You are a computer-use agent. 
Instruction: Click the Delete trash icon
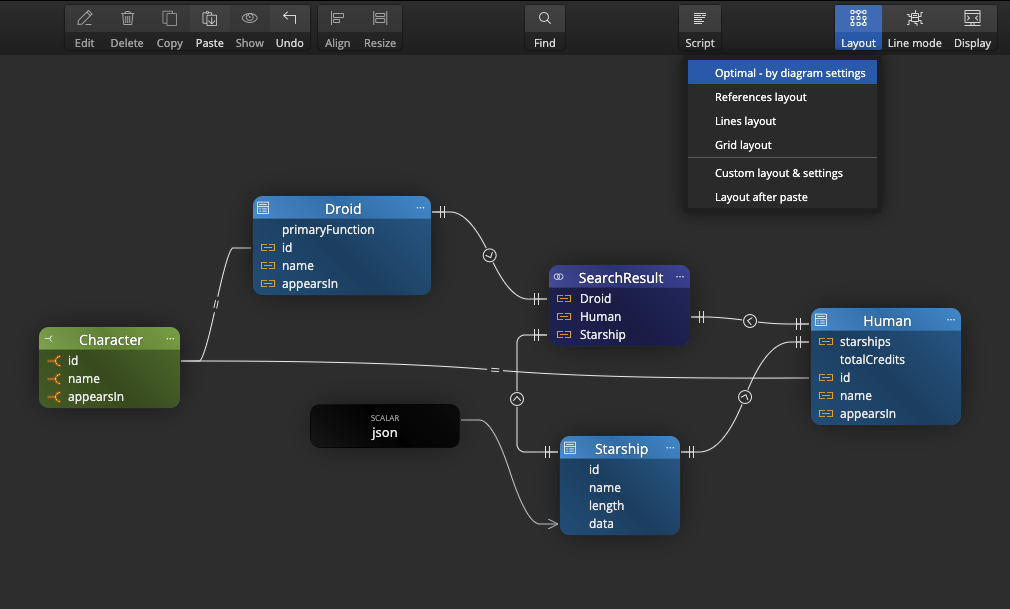[x=127, y=19]
